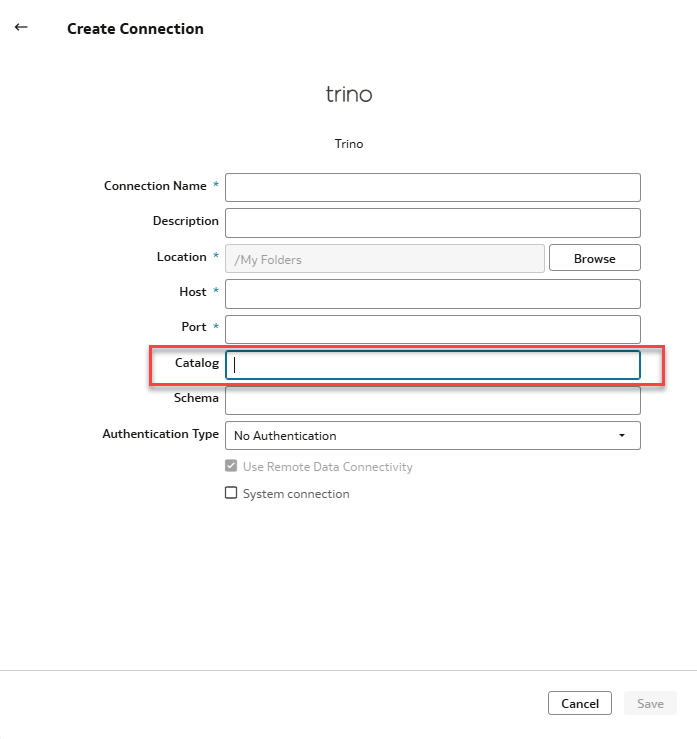This screenshot has height=739, width=697.
Task: Toggle the System connection checkbox
Action: [x=231, y=493]
